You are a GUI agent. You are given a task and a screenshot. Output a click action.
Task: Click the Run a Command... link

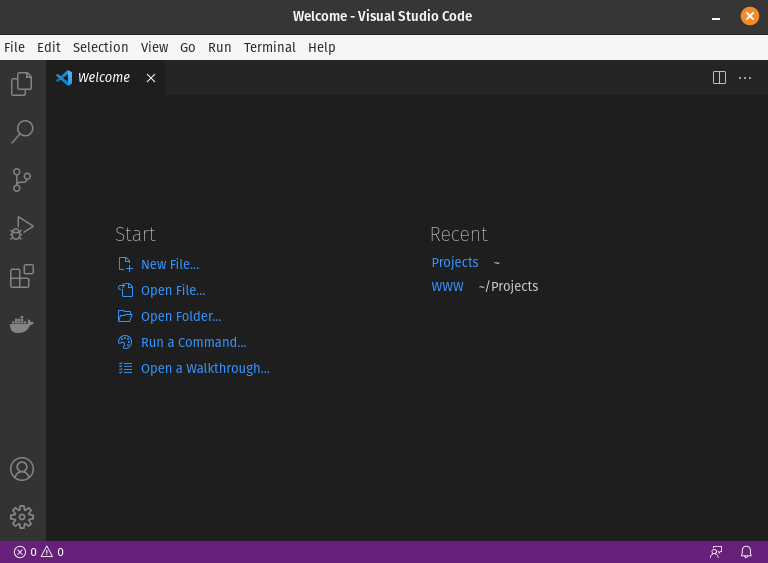click(193, 343)
